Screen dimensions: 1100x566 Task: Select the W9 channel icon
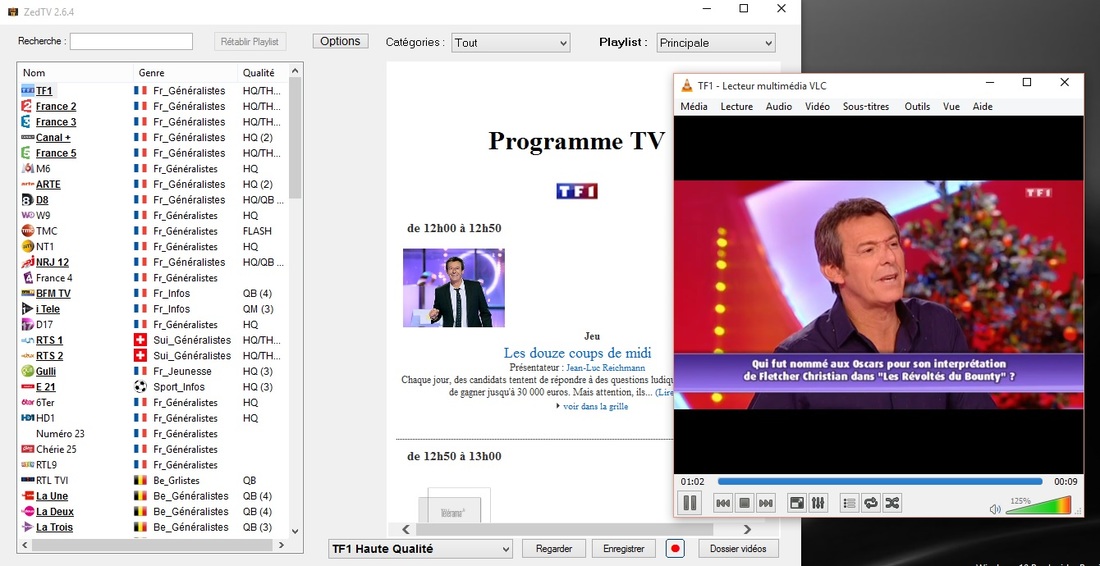pyautogui.click(x=27, y=215)
